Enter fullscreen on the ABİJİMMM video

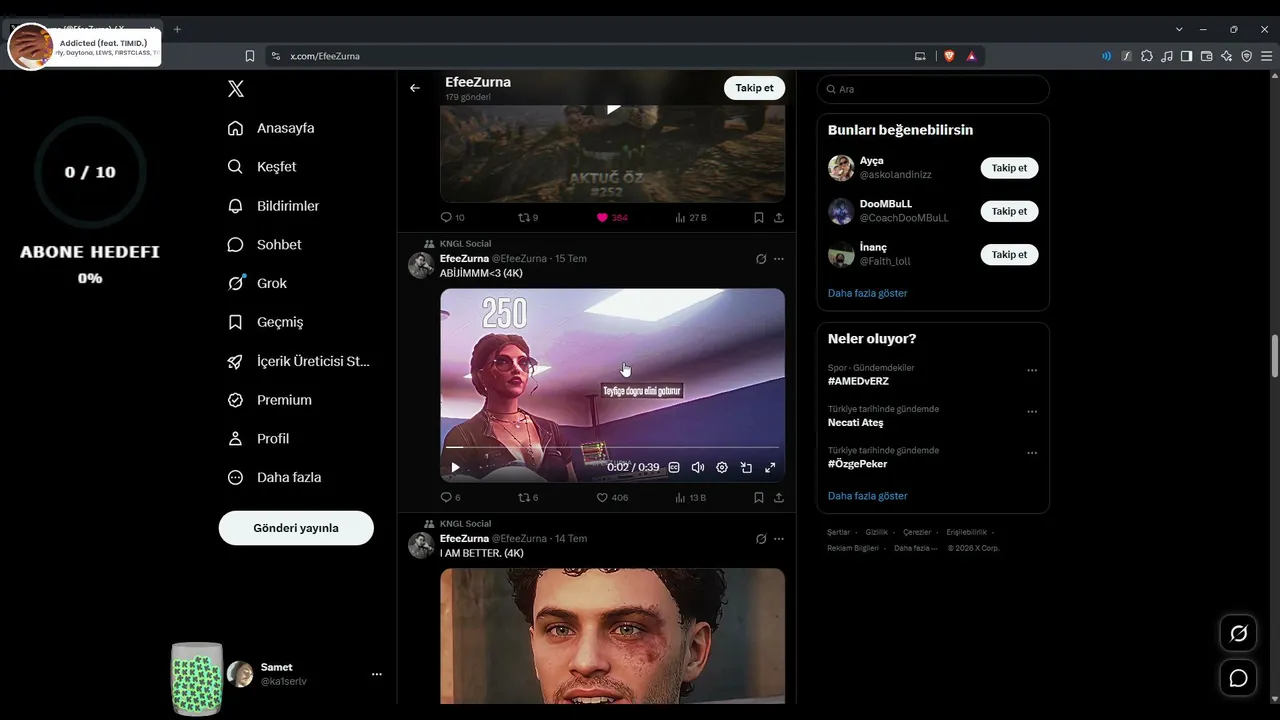[x=770, y=467]
